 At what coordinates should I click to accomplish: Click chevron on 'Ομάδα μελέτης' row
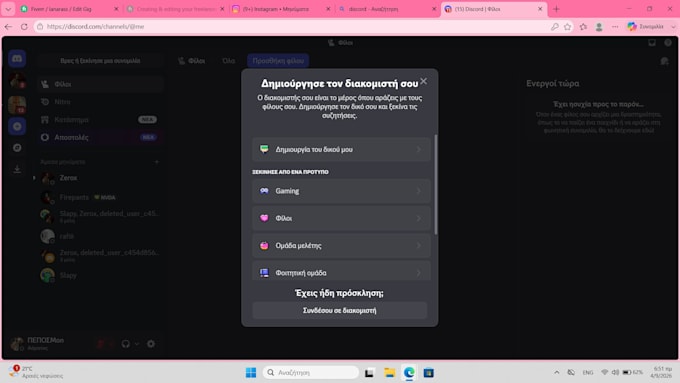(418, 246)
